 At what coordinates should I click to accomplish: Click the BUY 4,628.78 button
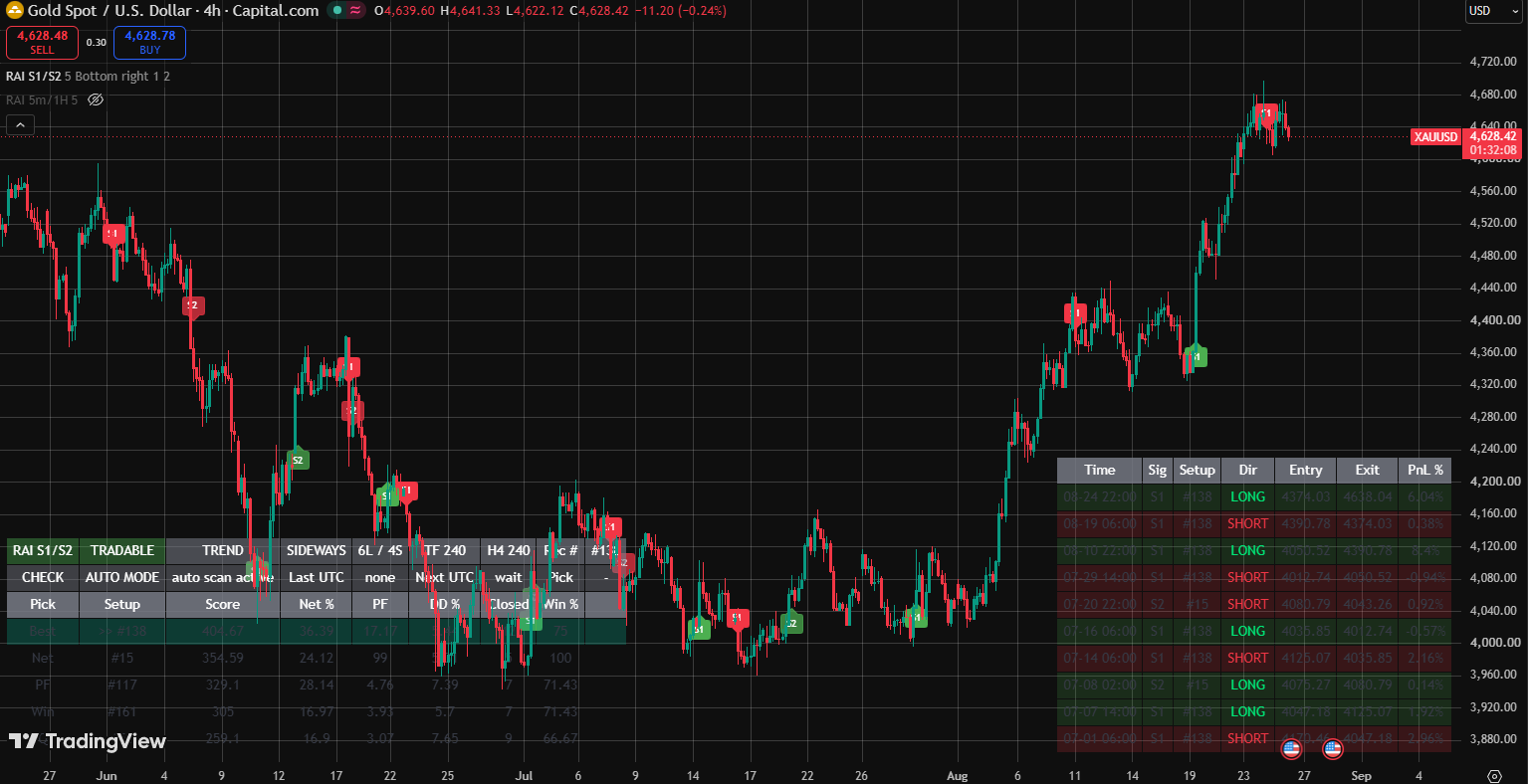point(149,42)
